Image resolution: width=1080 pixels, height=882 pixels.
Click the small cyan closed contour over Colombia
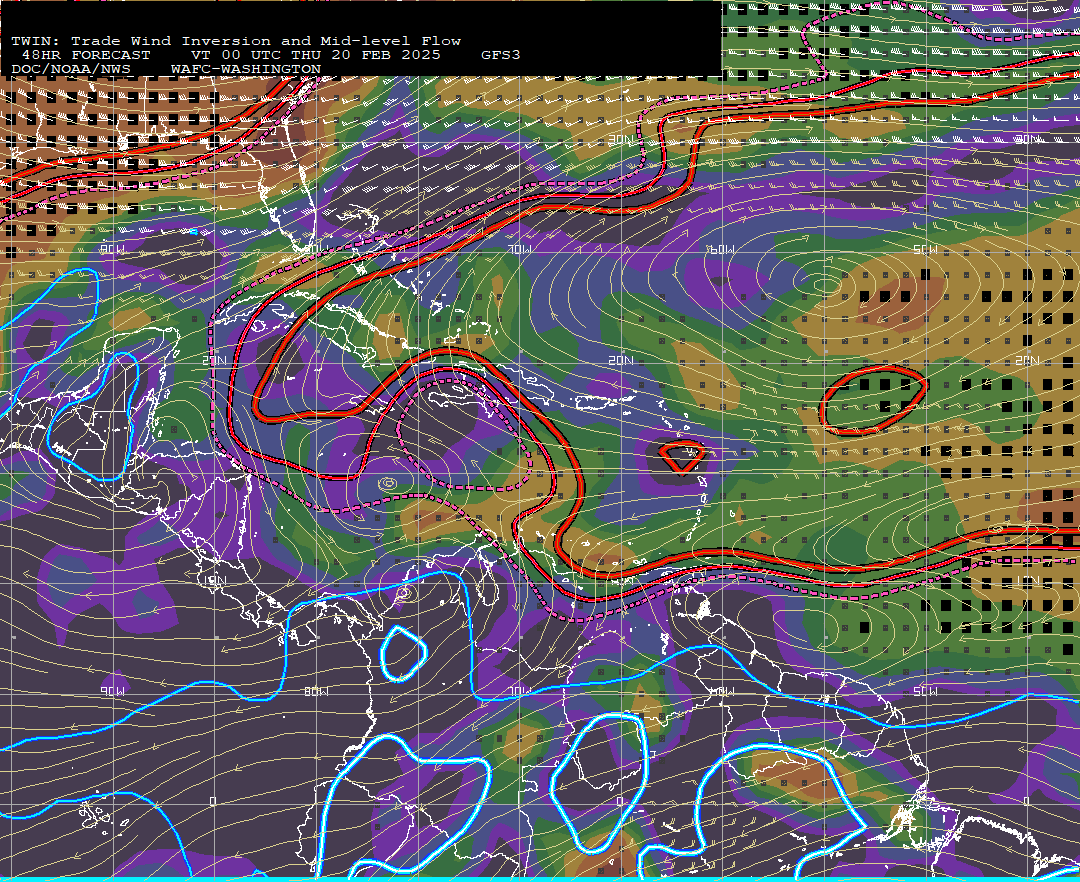[404, 653]
